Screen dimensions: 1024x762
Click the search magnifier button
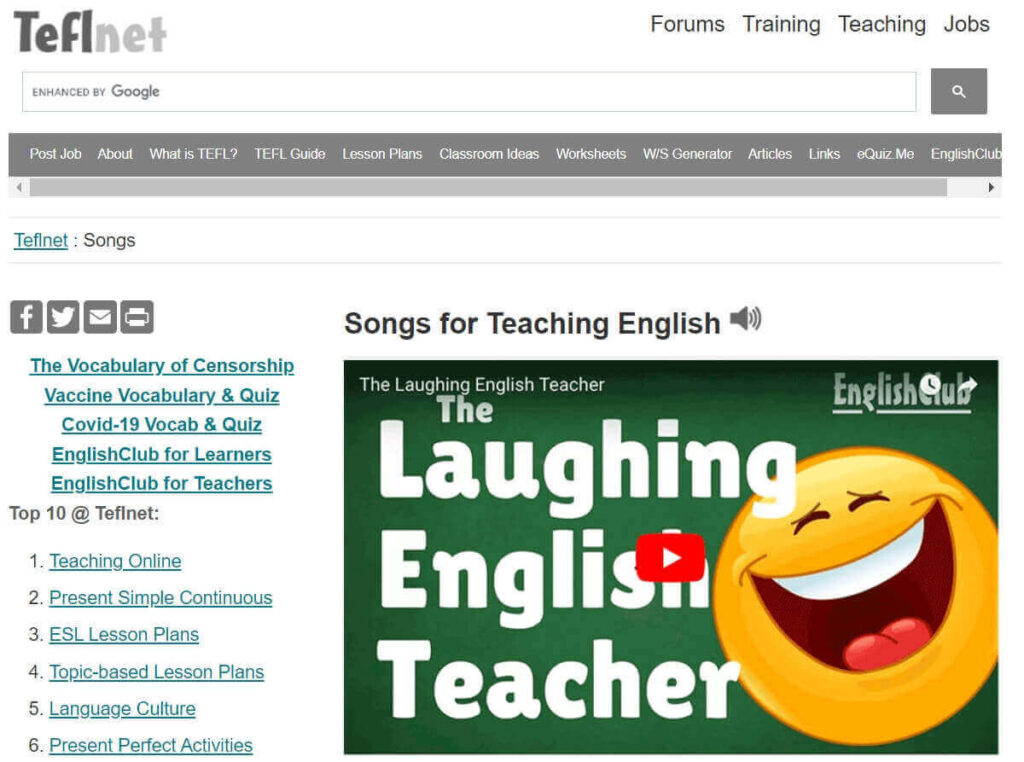(958, 91)
